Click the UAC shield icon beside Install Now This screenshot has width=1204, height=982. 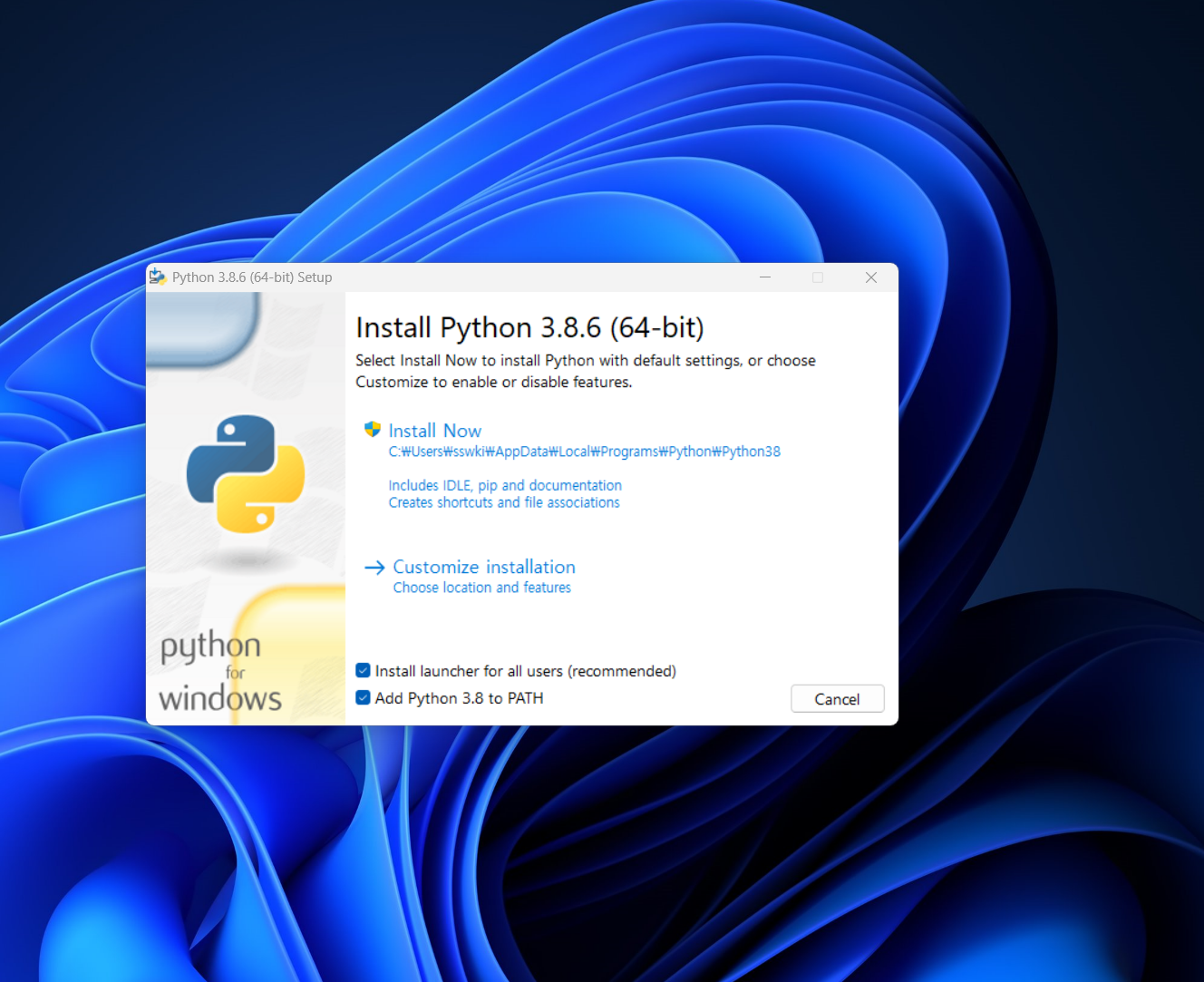(x=372, y=430)
